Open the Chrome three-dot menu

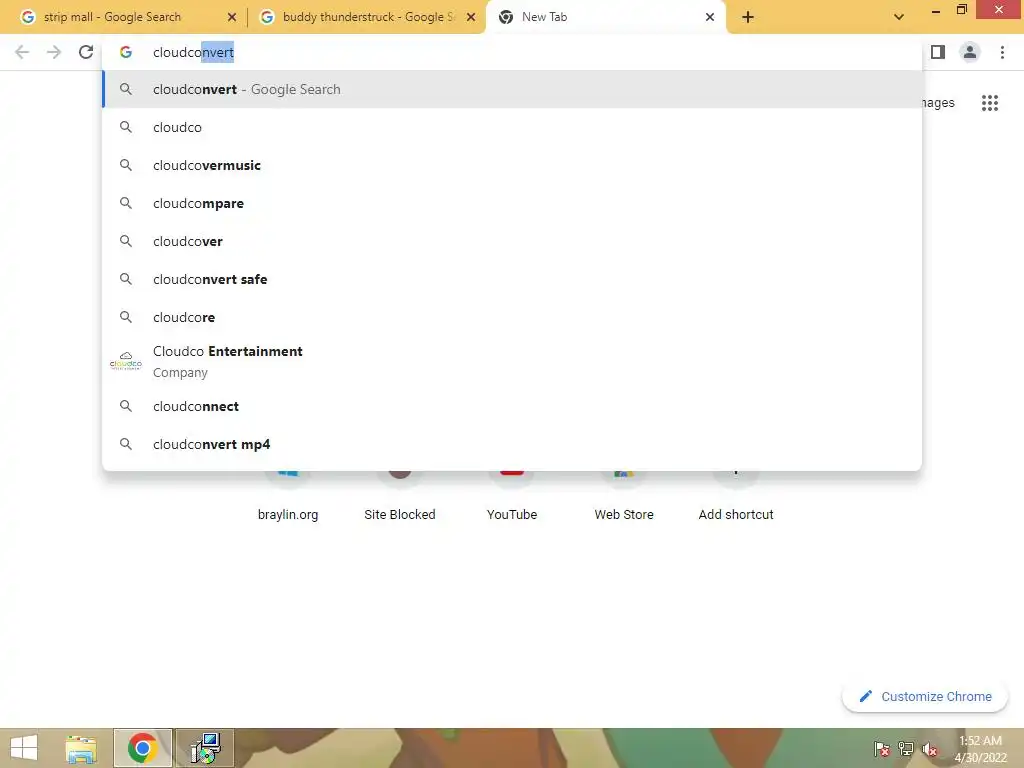pyautogui.click(x=1002, y=52)
